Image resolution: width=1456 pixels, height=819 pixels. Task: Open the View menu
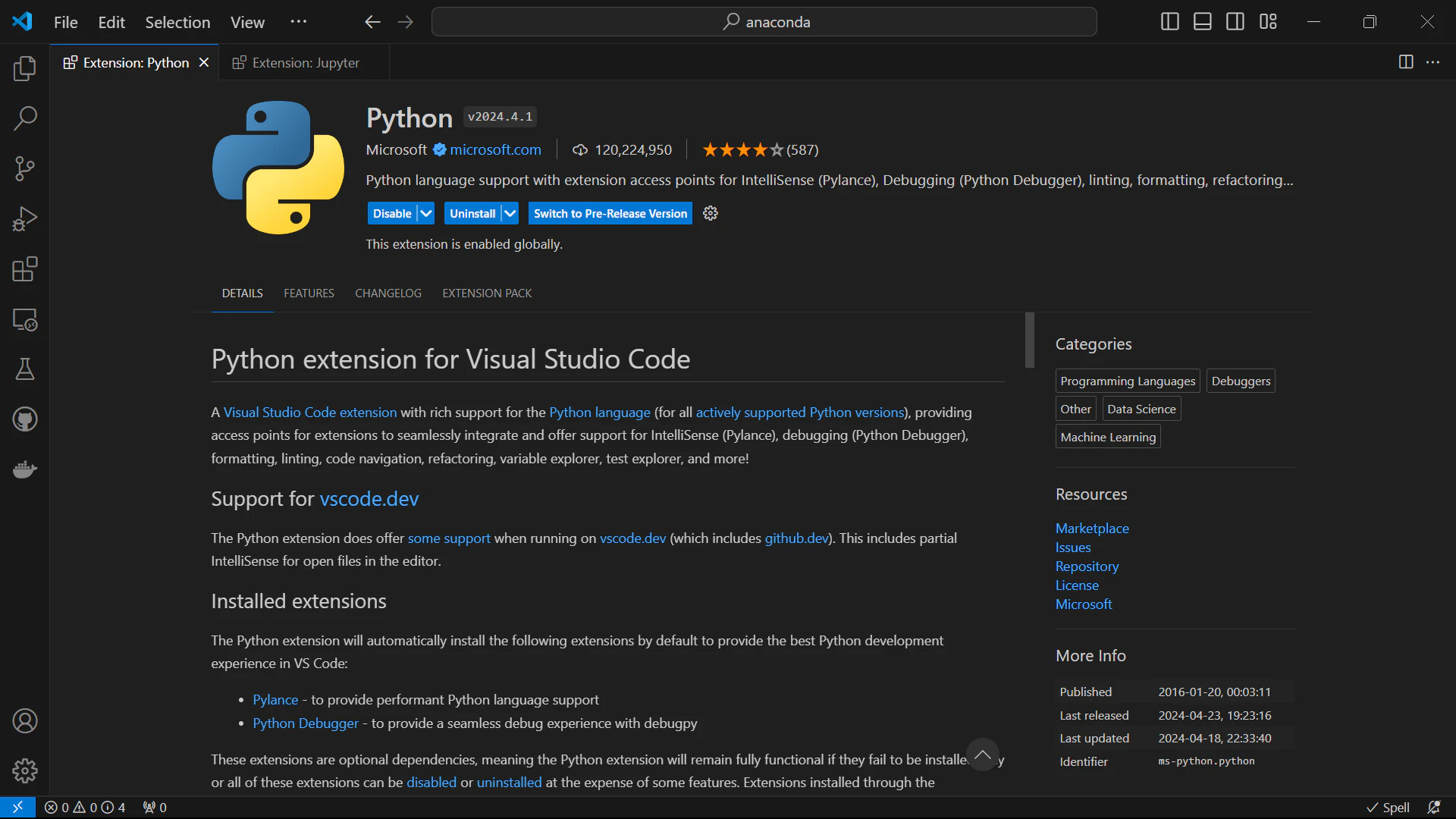coord(247,22)
